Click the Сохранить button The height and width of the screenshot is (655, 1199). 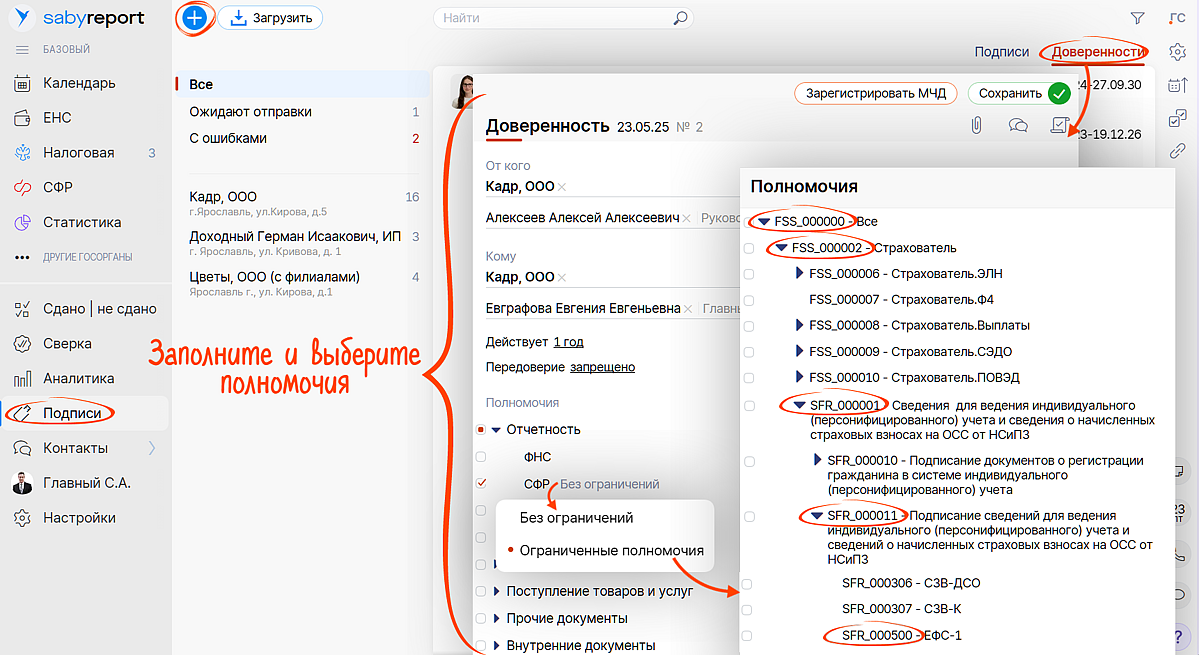[x=1019, y=93]
